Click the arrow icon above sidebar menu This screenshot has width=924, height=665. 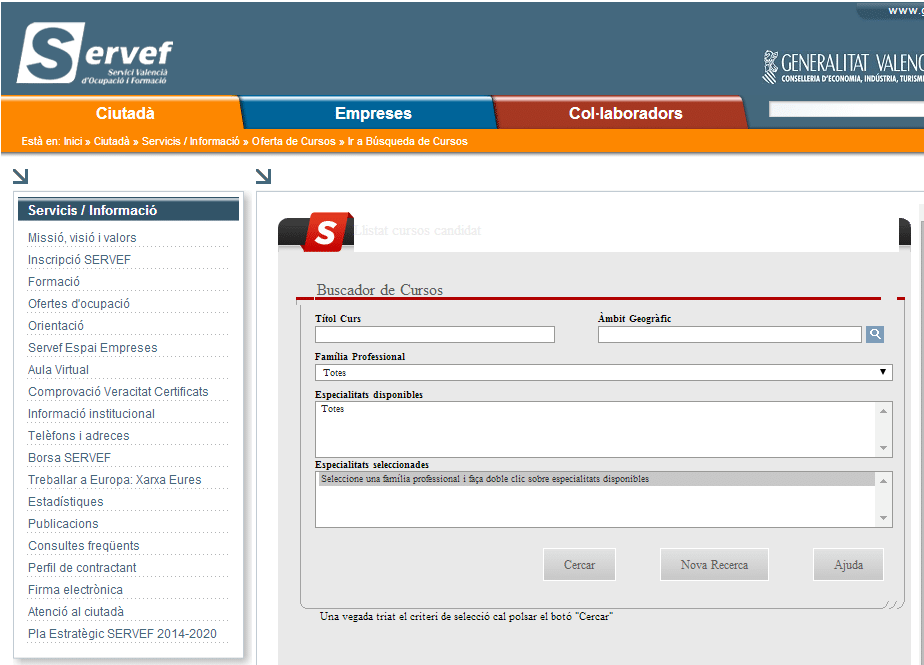click(20, 177)
